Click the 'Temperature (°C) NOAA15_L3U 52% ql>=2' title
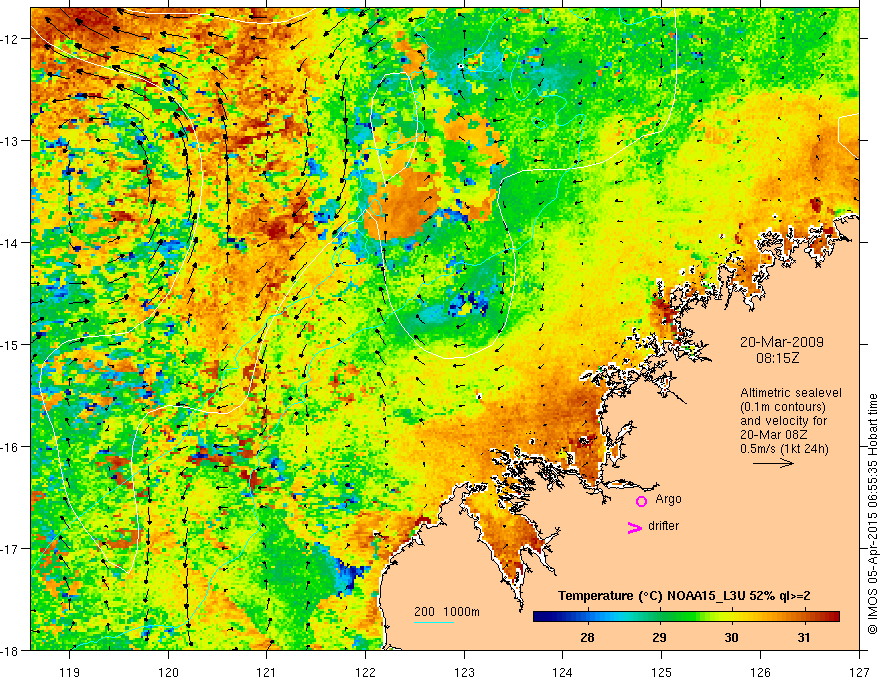Image resolution: width=880 pixels, height=680 pixels. click(x=684, y=596)
